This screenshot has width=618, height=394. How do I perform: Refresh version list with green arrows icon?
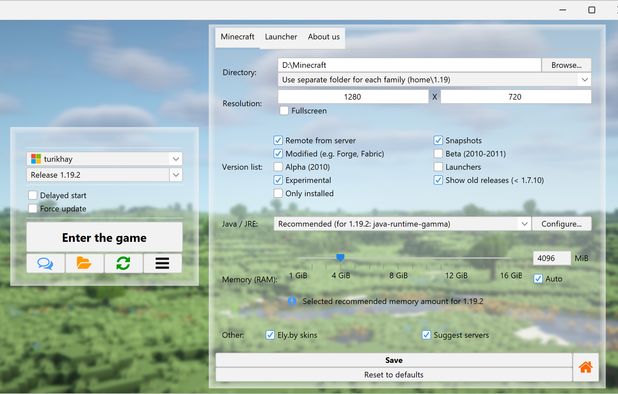point(123,263)
